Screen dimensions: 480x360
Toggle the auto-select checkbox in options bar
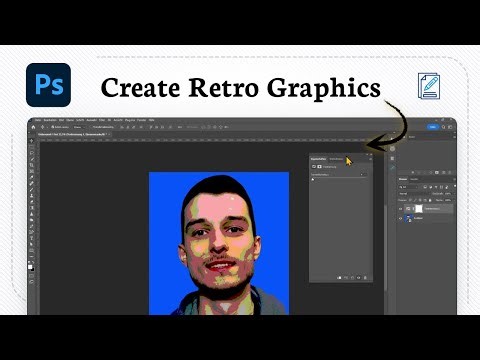point(53,127)
